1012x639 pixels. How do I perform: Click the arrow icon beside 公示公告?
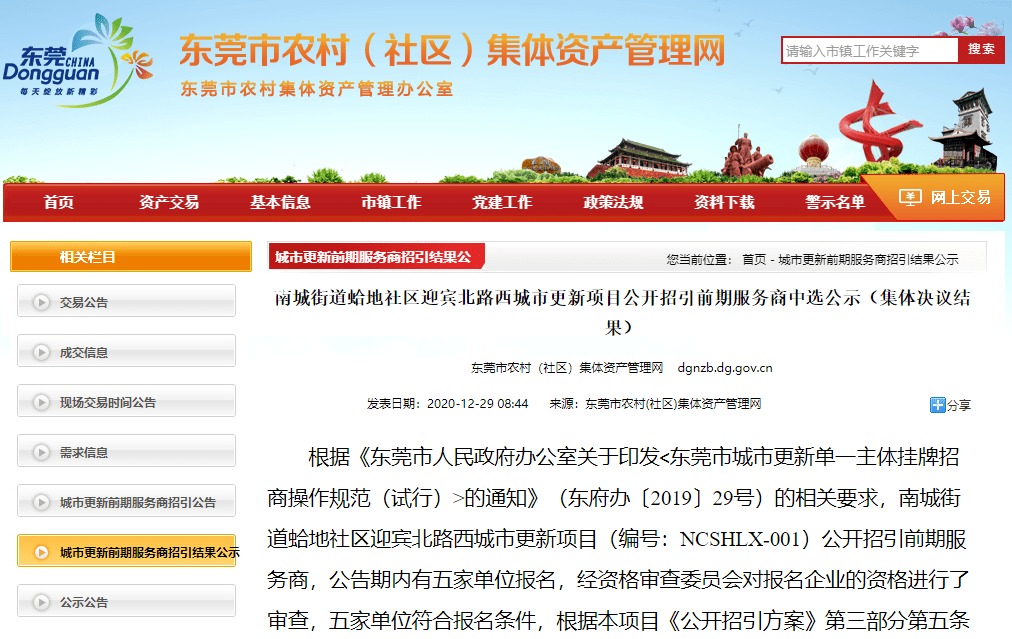41,602
